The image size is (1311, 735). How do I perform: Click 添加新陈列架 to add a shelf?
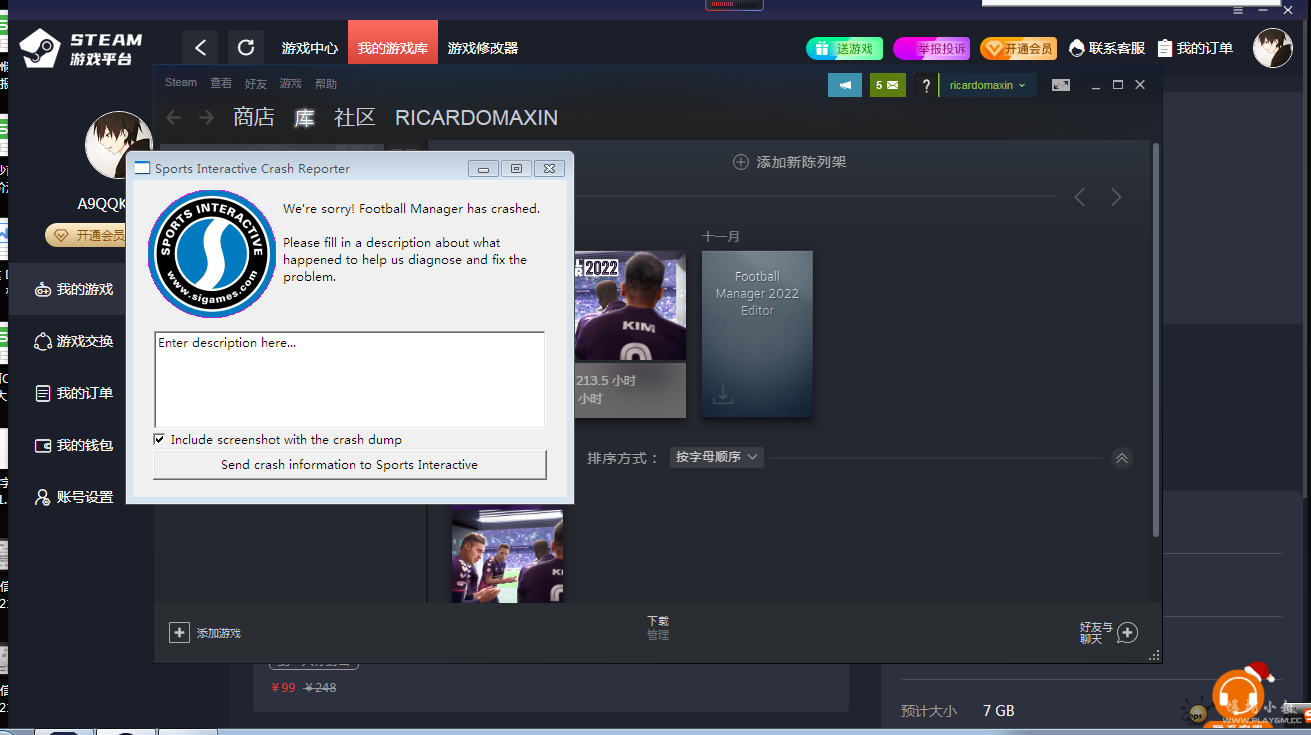(x=790, y=162)
